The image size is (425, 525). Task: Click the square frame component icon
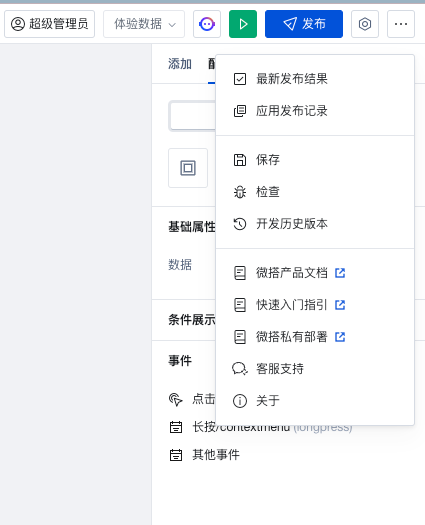pyautogui.click(x=188, y=168)
